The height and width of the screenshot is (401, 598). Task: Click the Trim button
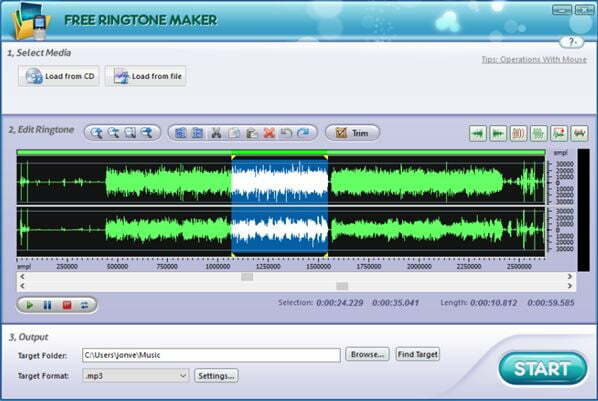point(353,133)
